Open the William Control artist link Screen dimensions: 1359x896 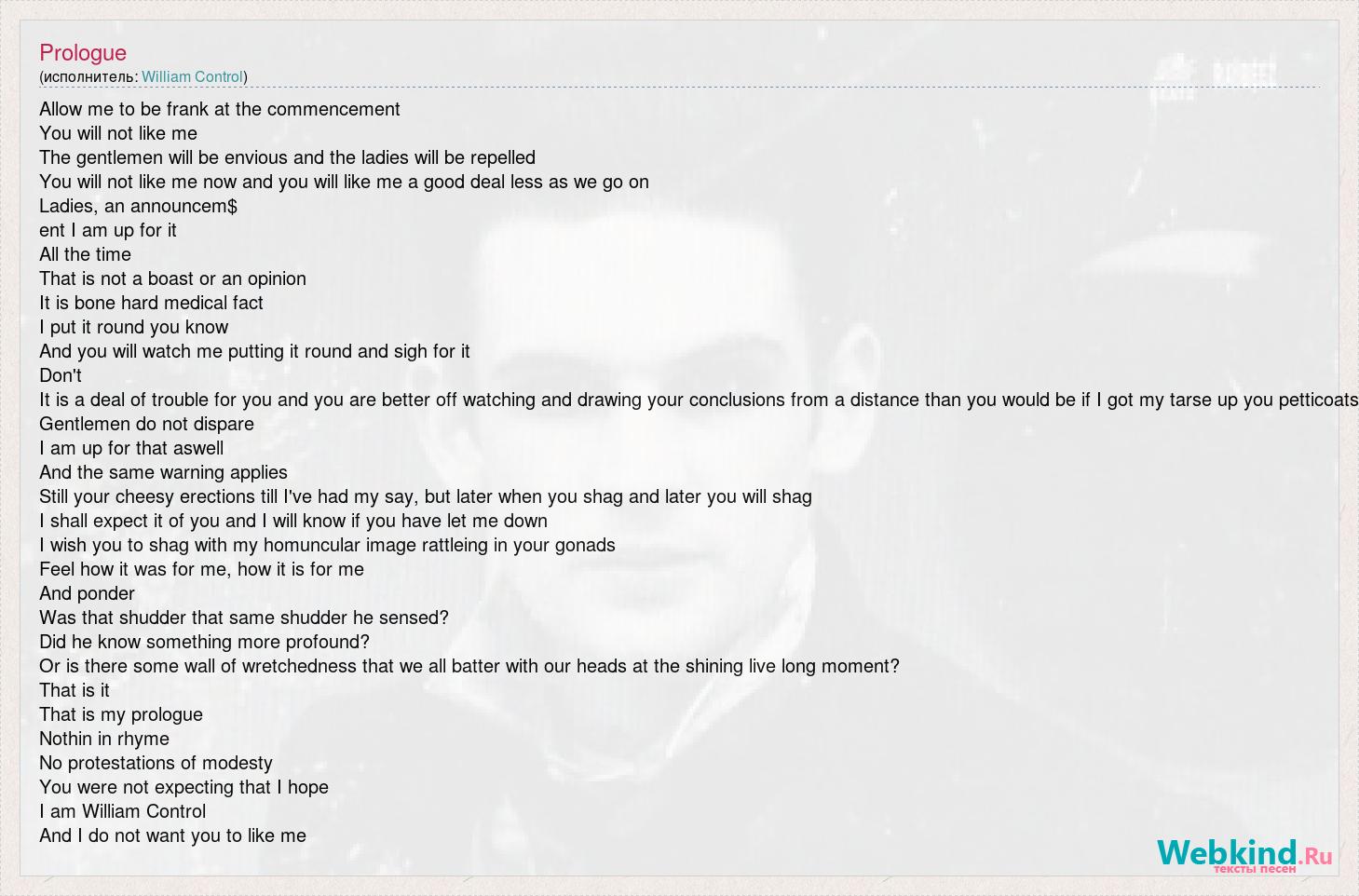[x=192, y=77]
